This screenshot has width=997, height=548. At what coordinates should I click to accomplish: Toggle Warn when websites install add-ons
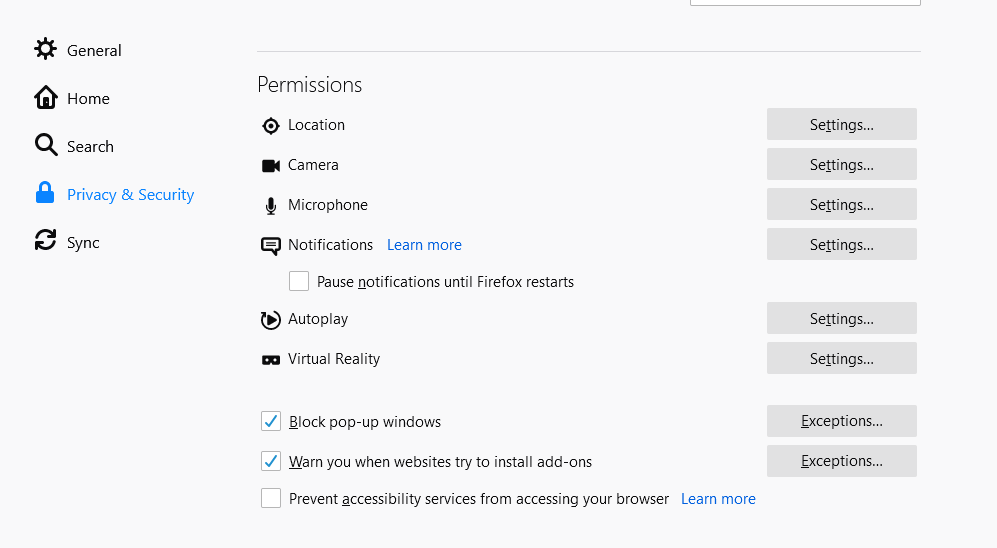[x=271, y=461]
